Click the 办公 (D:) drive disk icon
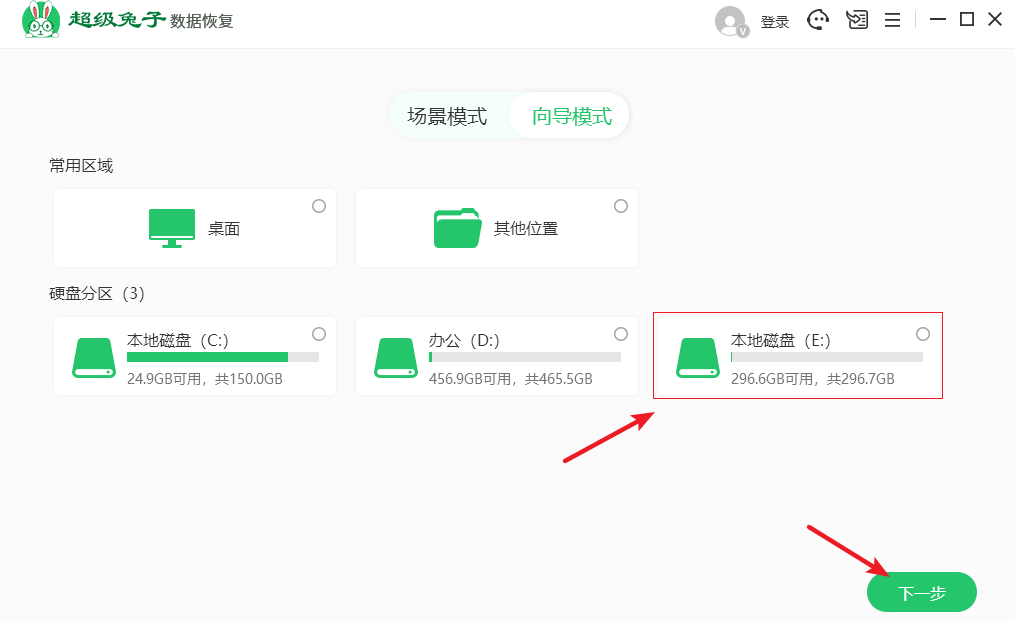 pos(396,357)
